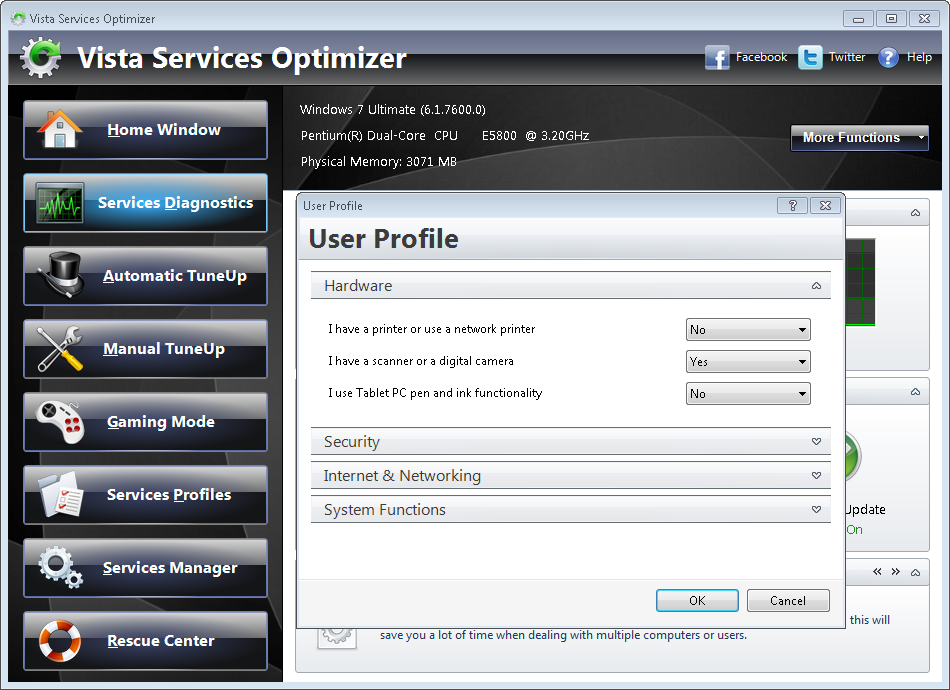
Task: Open Services Manager gears icon
Action: [61, 567]
